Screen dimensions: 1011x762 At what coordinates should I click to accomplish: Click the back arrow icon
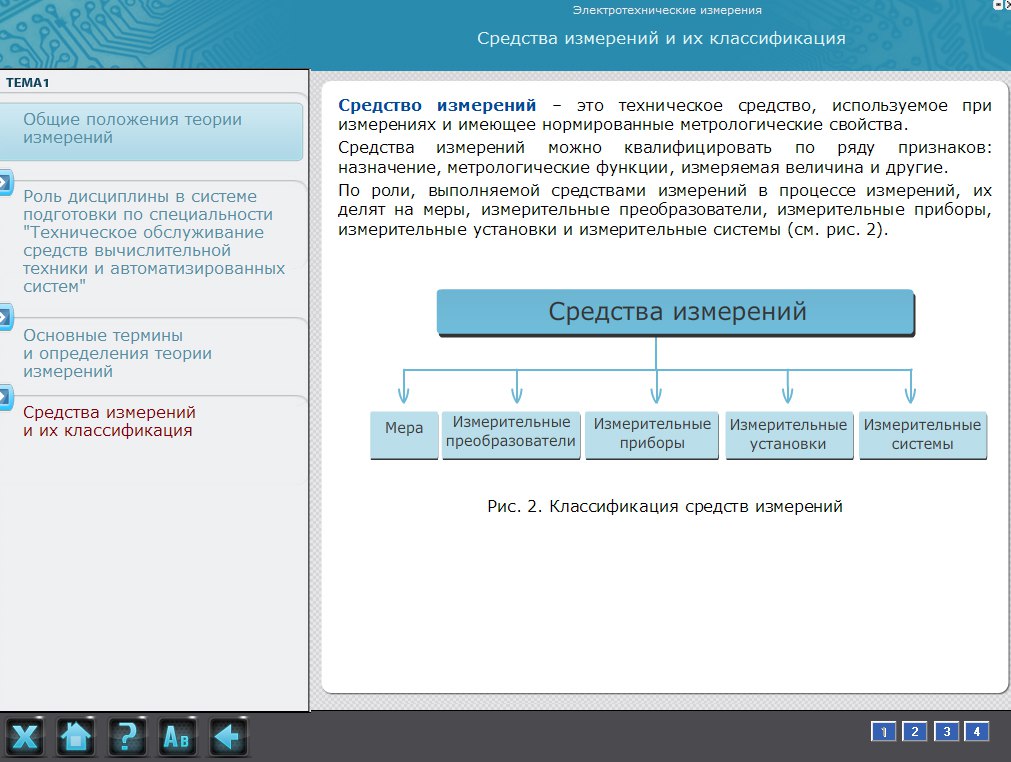[228, 738]
